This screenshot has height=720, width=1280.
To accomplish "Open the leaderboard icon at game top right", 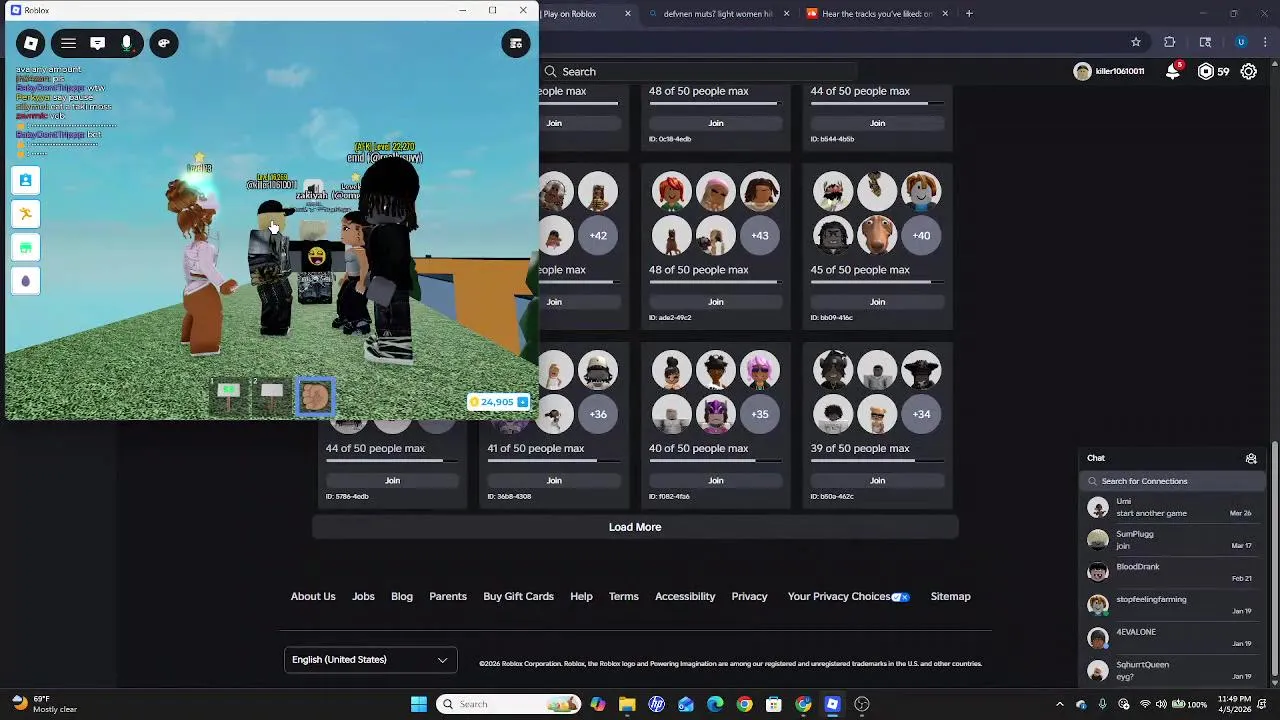I will (x=516, y=43).
